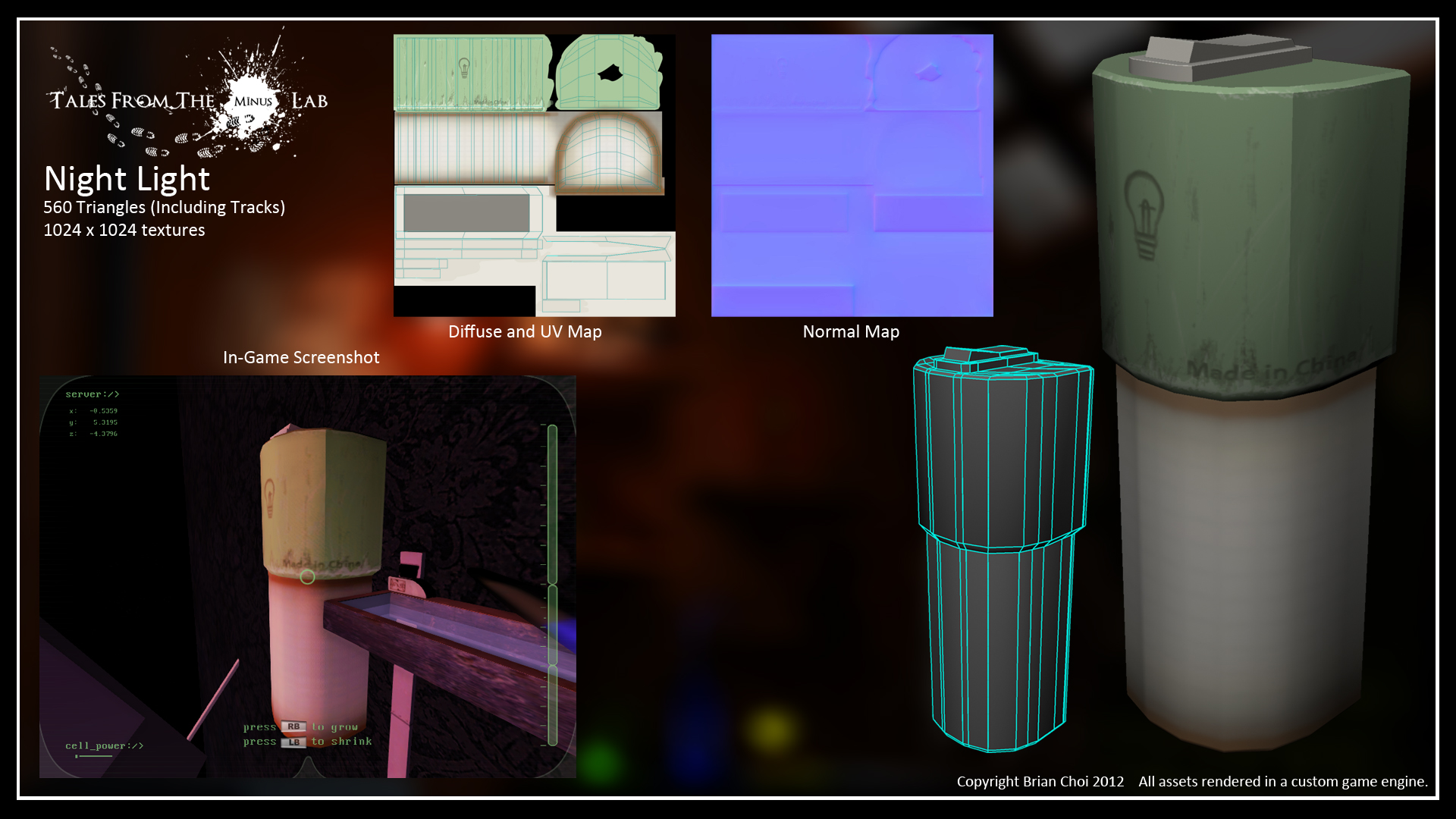1456x819 pixels.
Task: Click the LB button icon next to shrink
Action: pyautogui.click(x=293, y=742)
